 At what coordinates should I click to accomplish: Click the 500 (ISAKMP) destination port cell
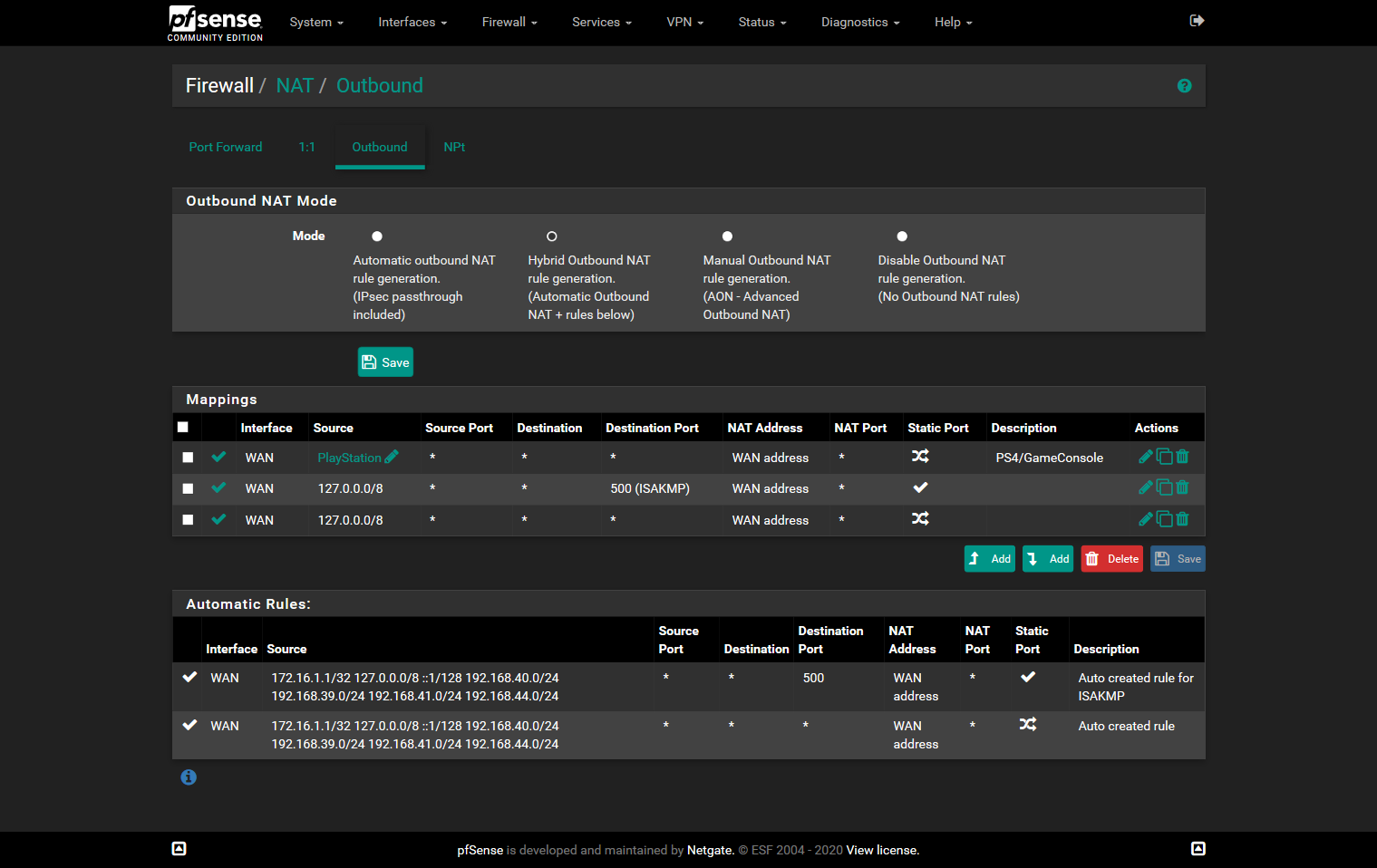[x=650, y=488]
